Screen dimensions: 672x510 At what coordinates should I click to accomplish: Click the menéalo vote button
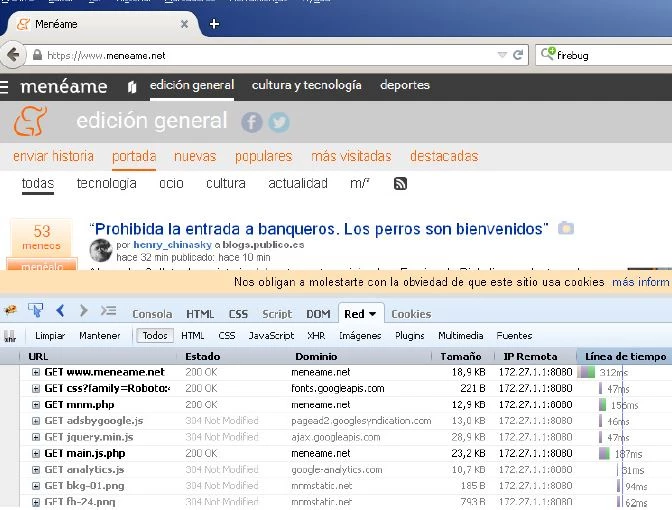[x=42, y=265]
